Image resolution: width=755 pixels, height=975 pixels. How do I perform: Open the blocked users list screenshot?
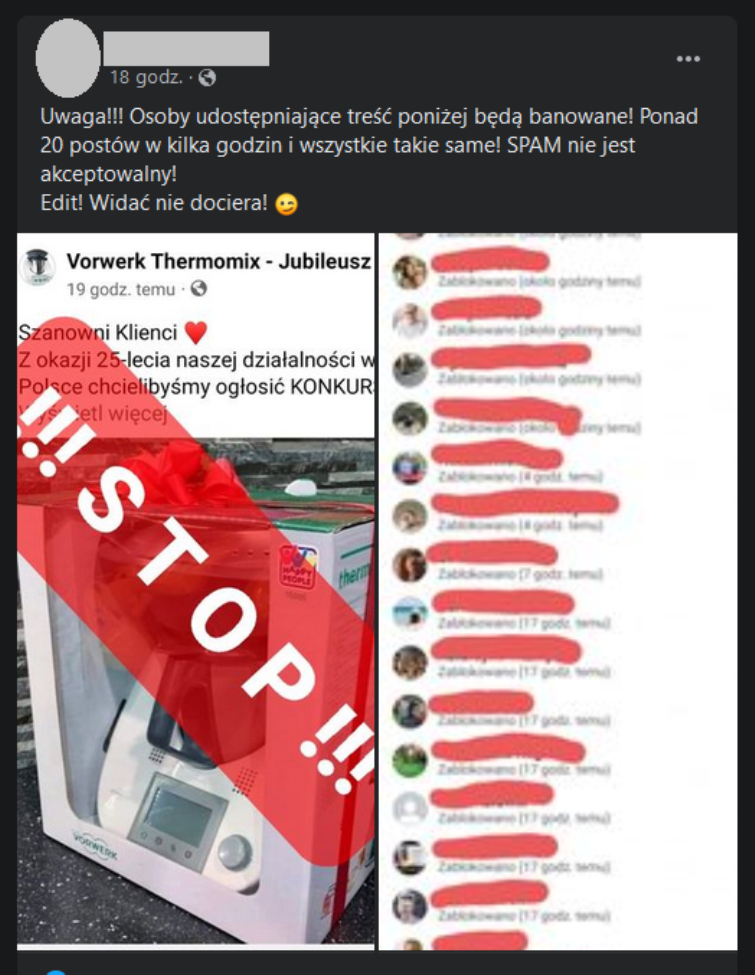tap(558, 591)
